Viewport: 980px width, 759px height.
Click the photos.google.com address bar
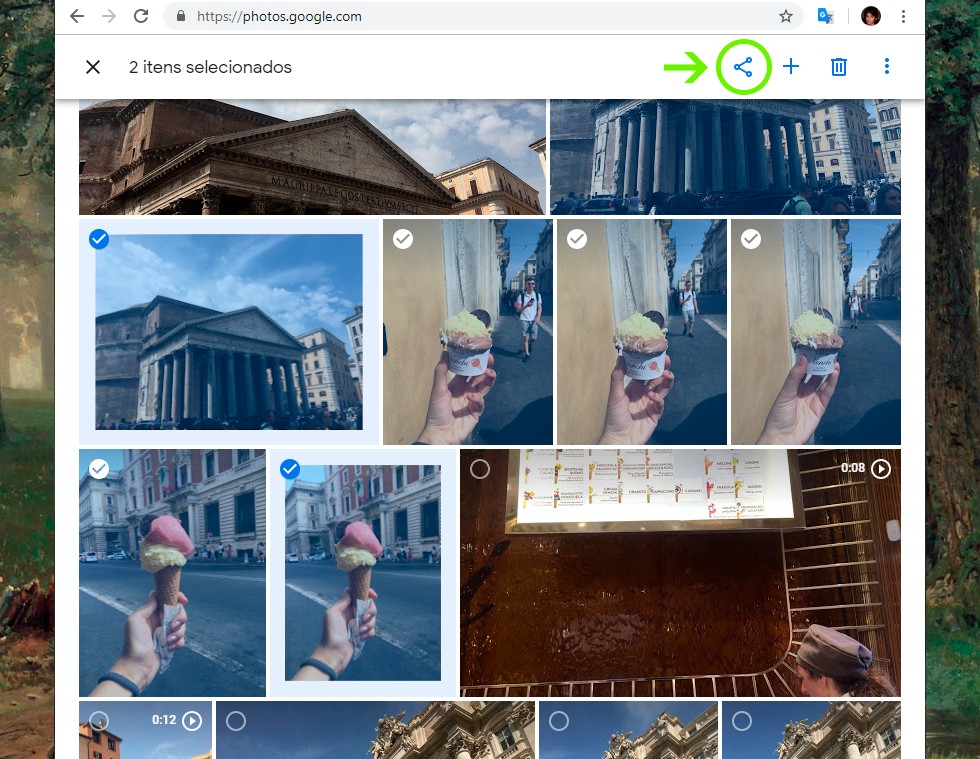click(450, 16)
